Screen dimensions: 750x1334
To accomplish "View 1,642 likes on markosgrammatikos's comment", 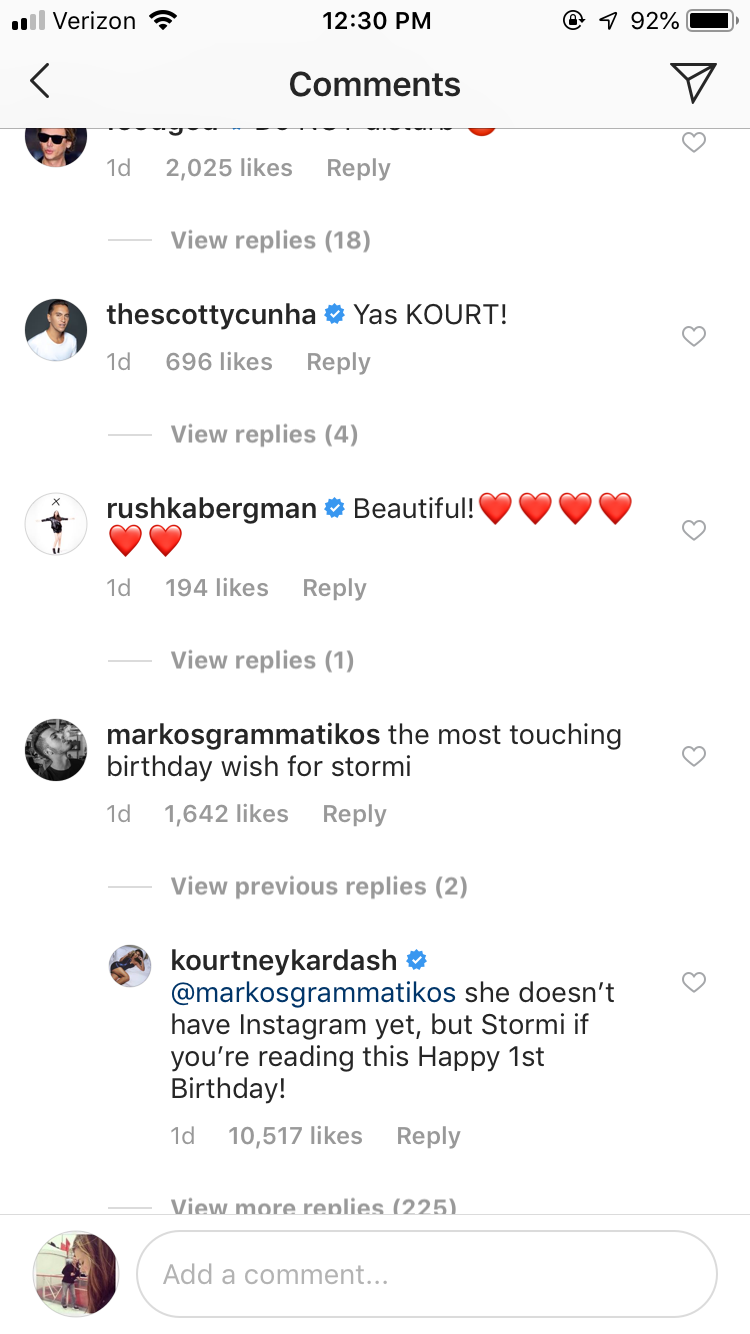I will (x=226, y=814).
